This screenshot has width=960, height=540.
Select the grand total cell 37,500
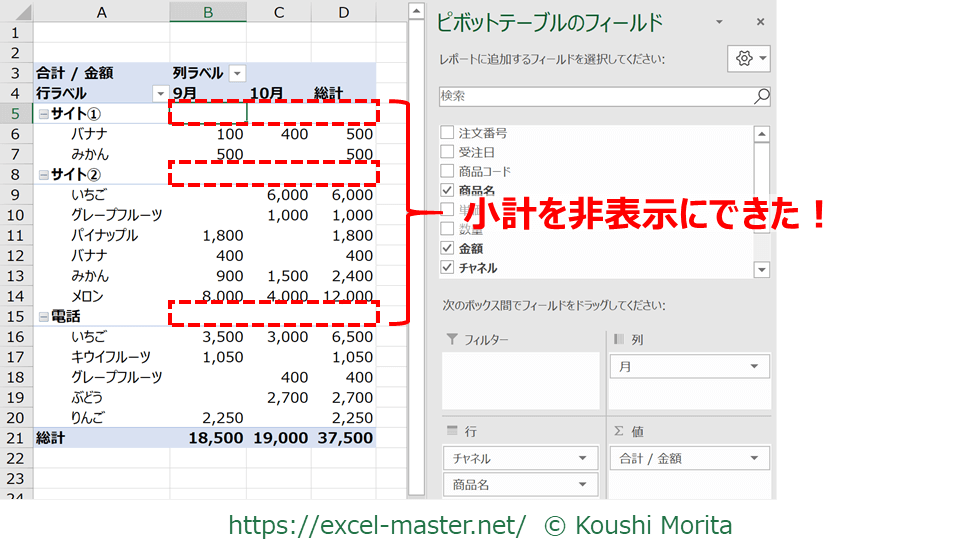point(345,438)
